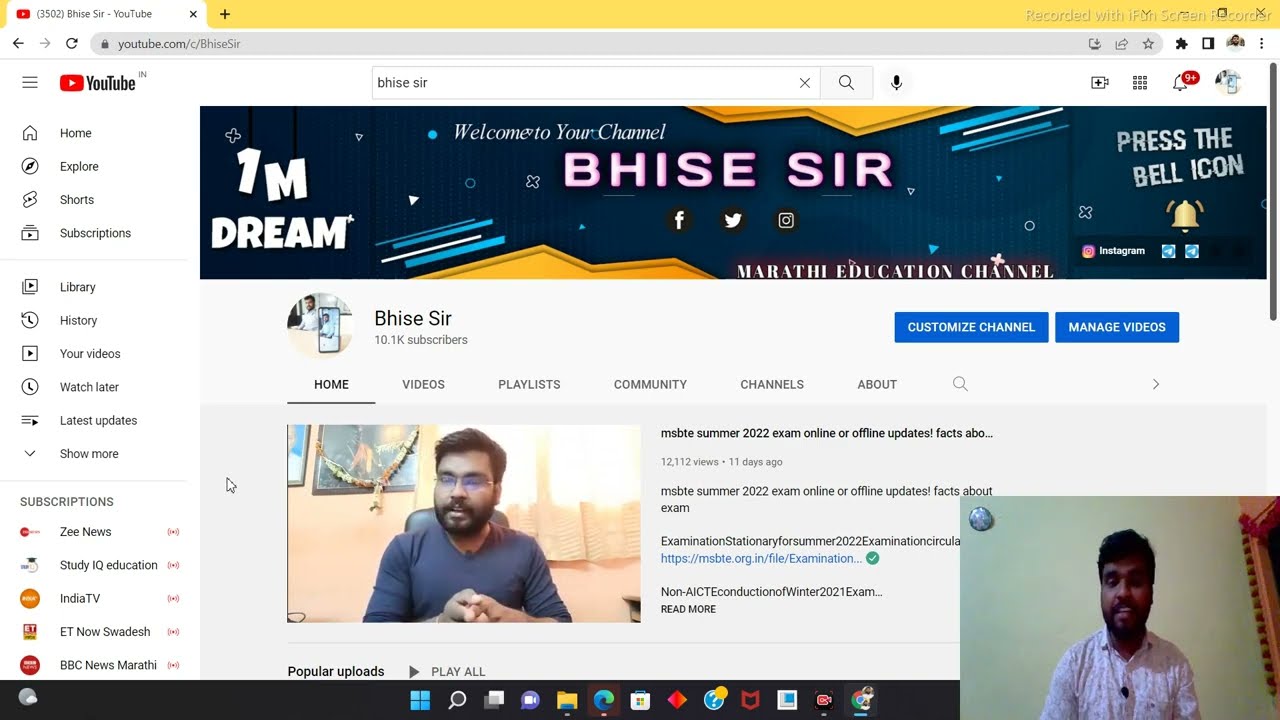Open msbte summer 2022 exam video title
The height and width of the screenshot is (720, 1280).
click(x=827, y=433)
